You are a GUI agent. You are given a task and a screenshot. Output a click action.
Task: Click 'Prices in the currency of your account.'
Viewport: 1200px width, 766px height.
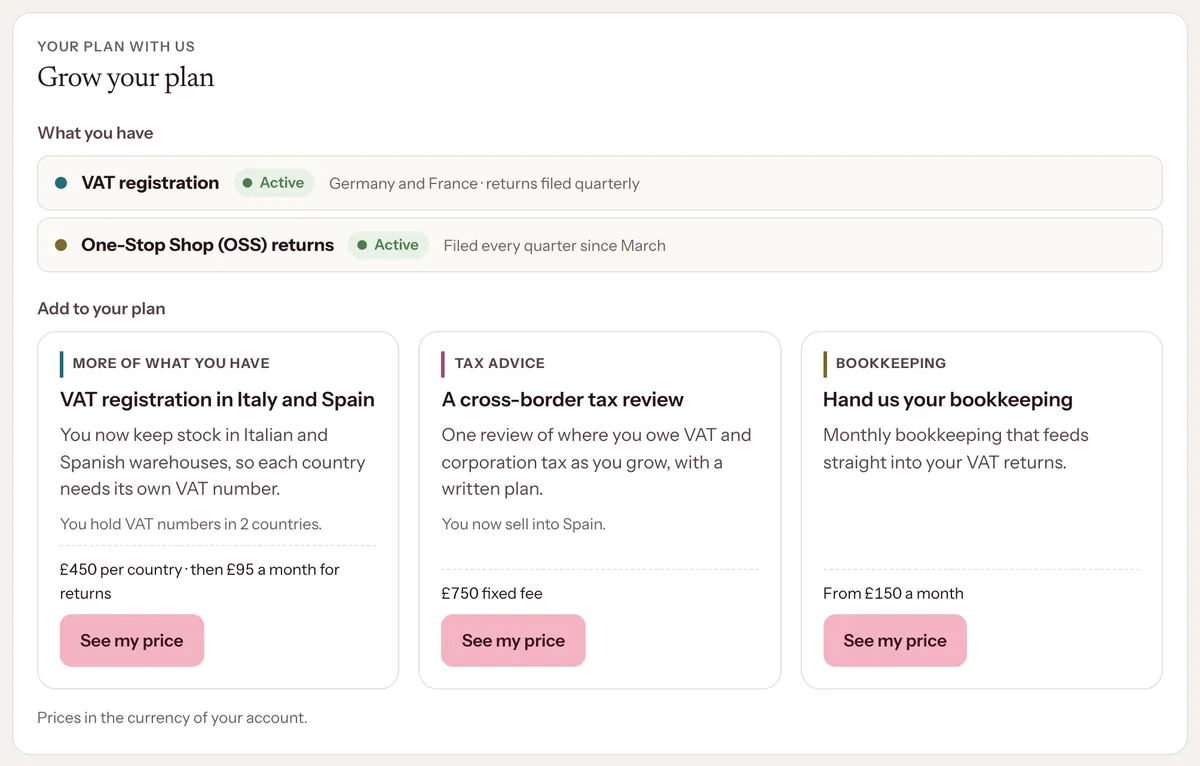point(172,718)
